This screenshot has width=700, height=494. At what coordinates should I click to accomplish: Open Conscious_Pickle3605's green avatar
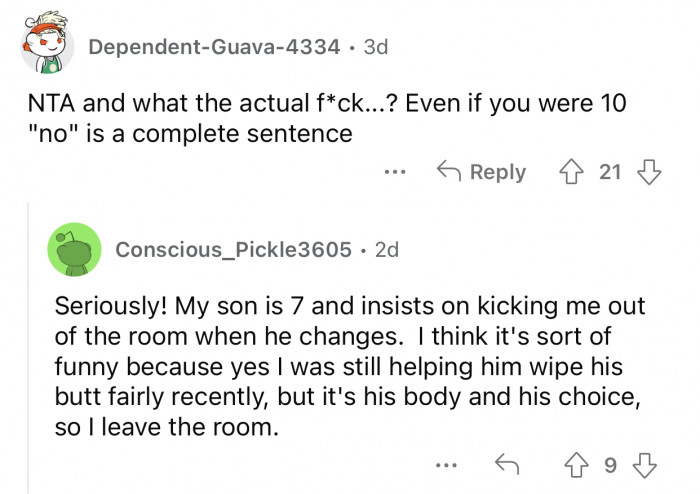[x=73, y=250]
